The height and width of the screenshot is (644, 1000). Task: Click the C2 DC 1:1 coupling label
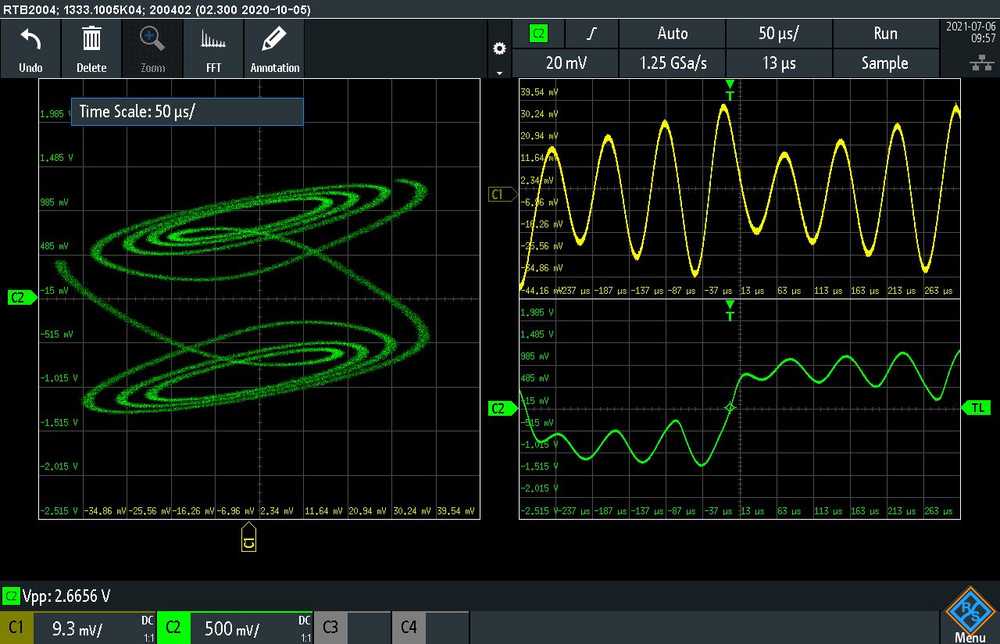click(304, 628)
